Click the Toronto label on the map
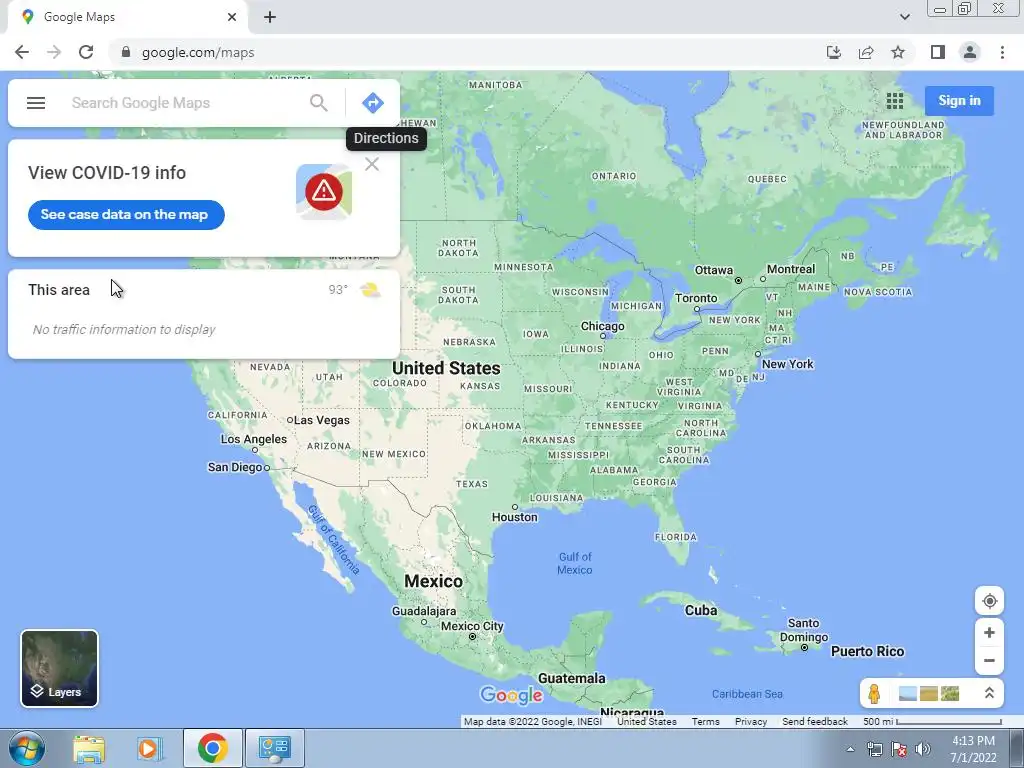The height and width of the screenshot is (768, 1024). pyautogui.click(x=696, y=298)
